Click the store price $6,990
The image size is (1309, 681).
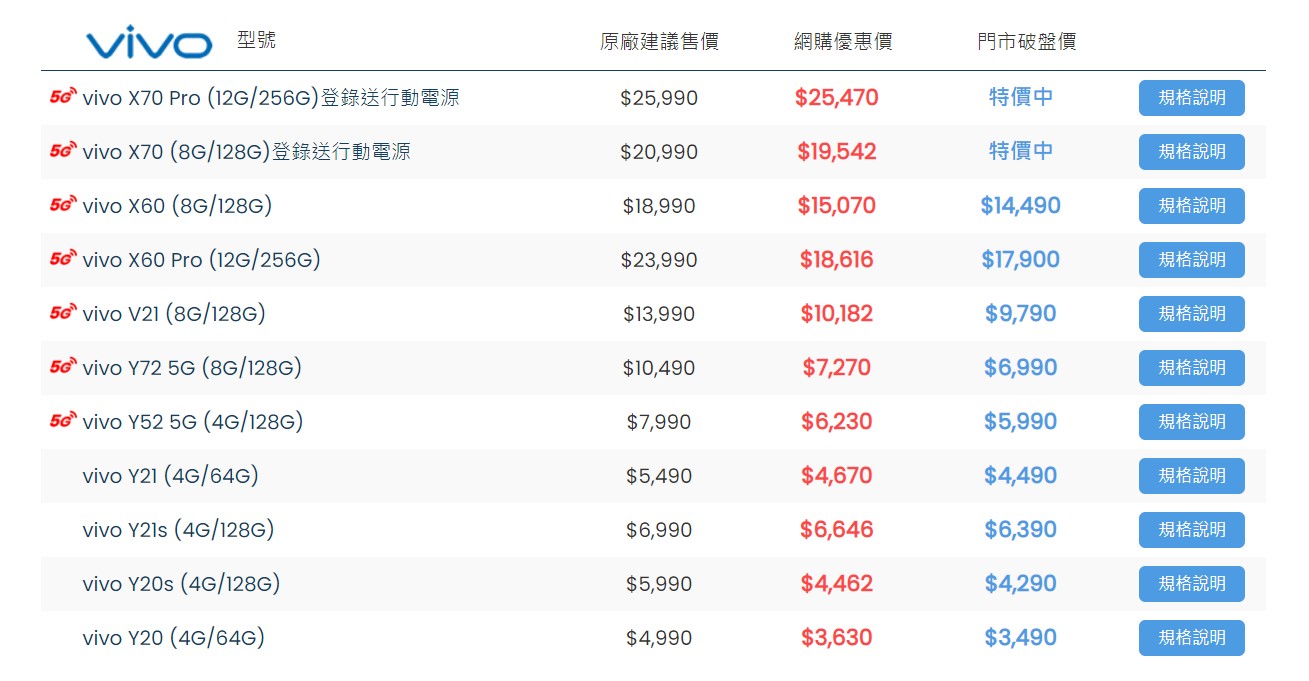click(1021, 368)
